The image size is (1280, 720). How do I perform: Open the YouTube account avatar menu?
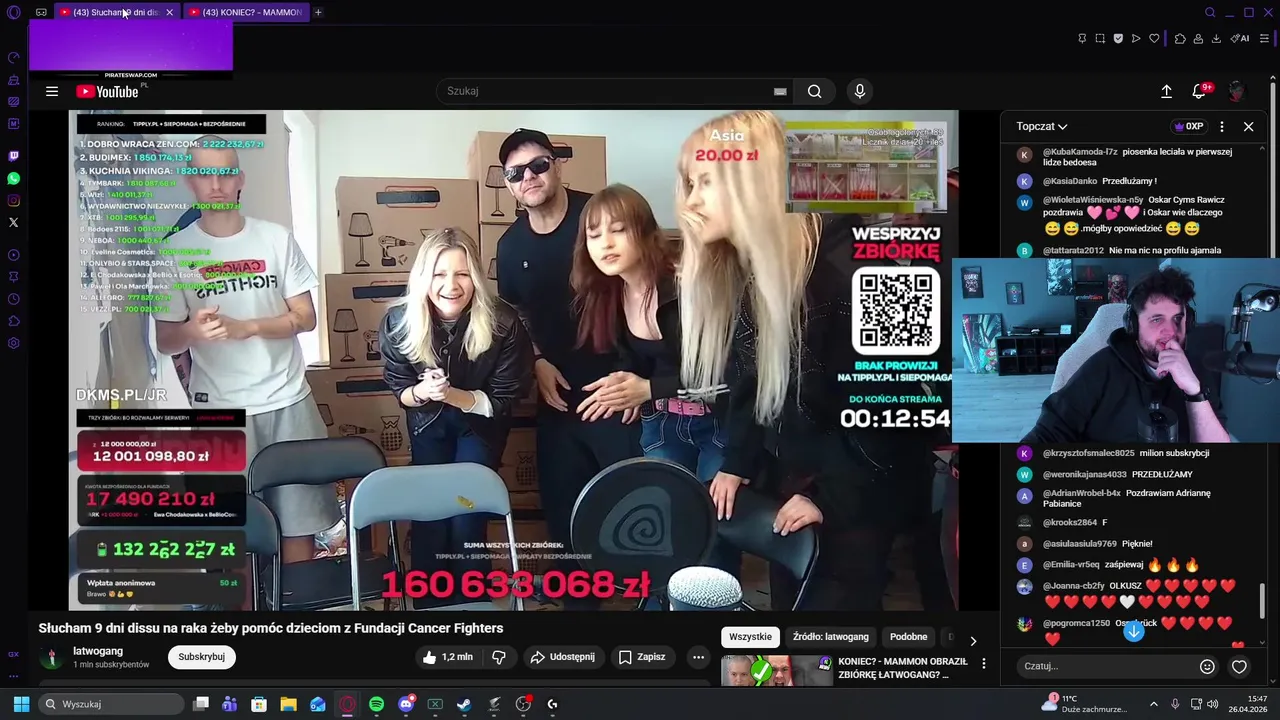(x=1237, y=91)
